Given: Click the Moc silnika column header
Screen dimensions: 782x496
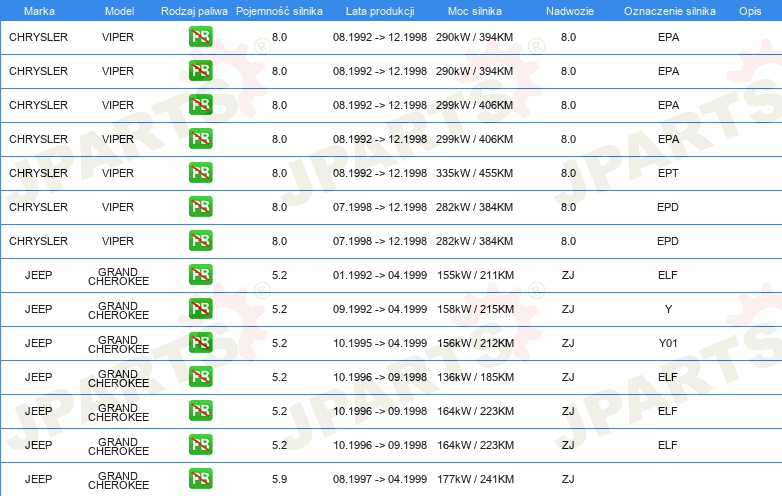Looking at the screenshot, I should point(475,11).
